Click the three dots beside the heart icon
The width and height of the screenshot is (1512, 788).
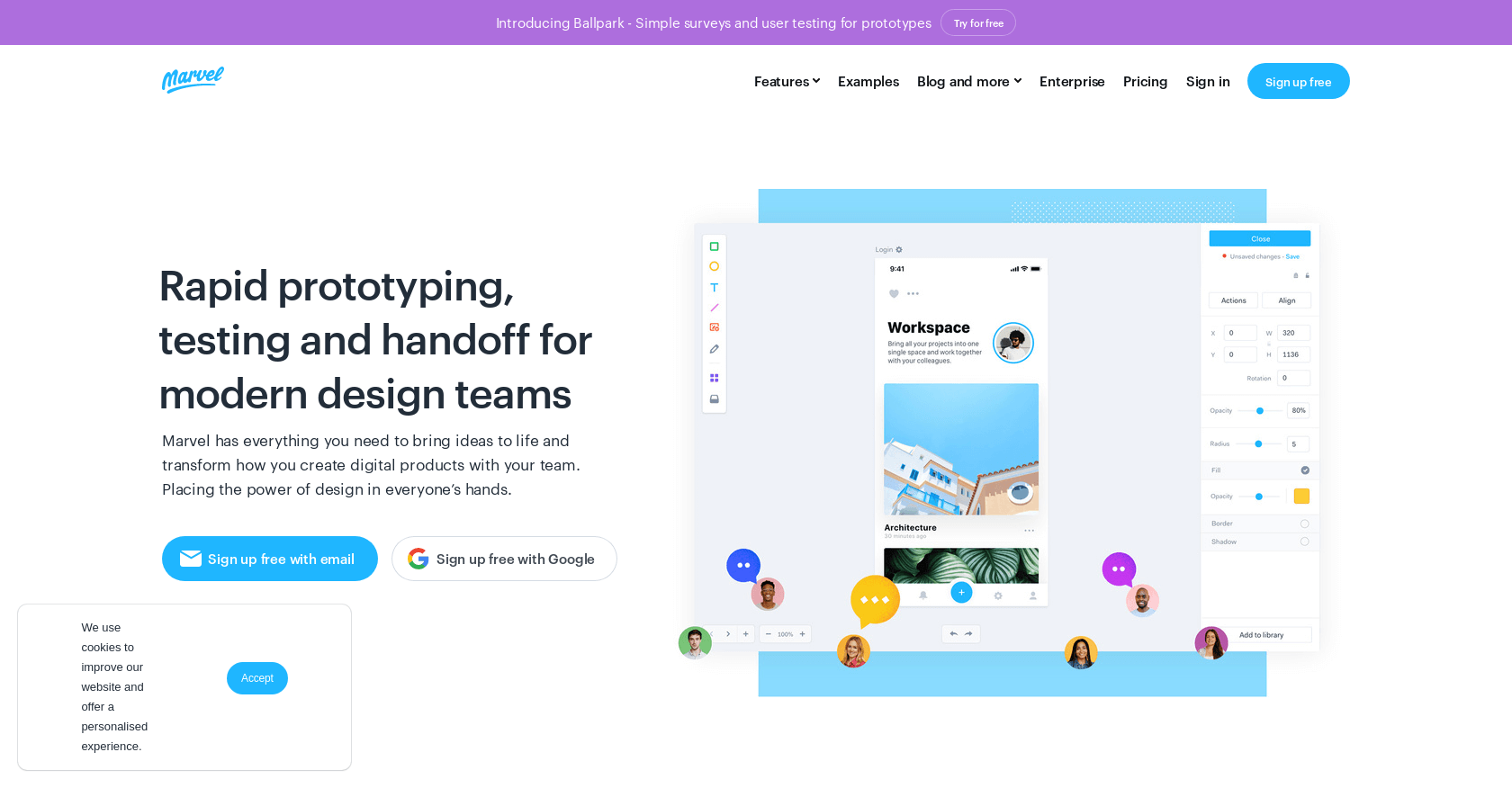[x=913, y=293]
